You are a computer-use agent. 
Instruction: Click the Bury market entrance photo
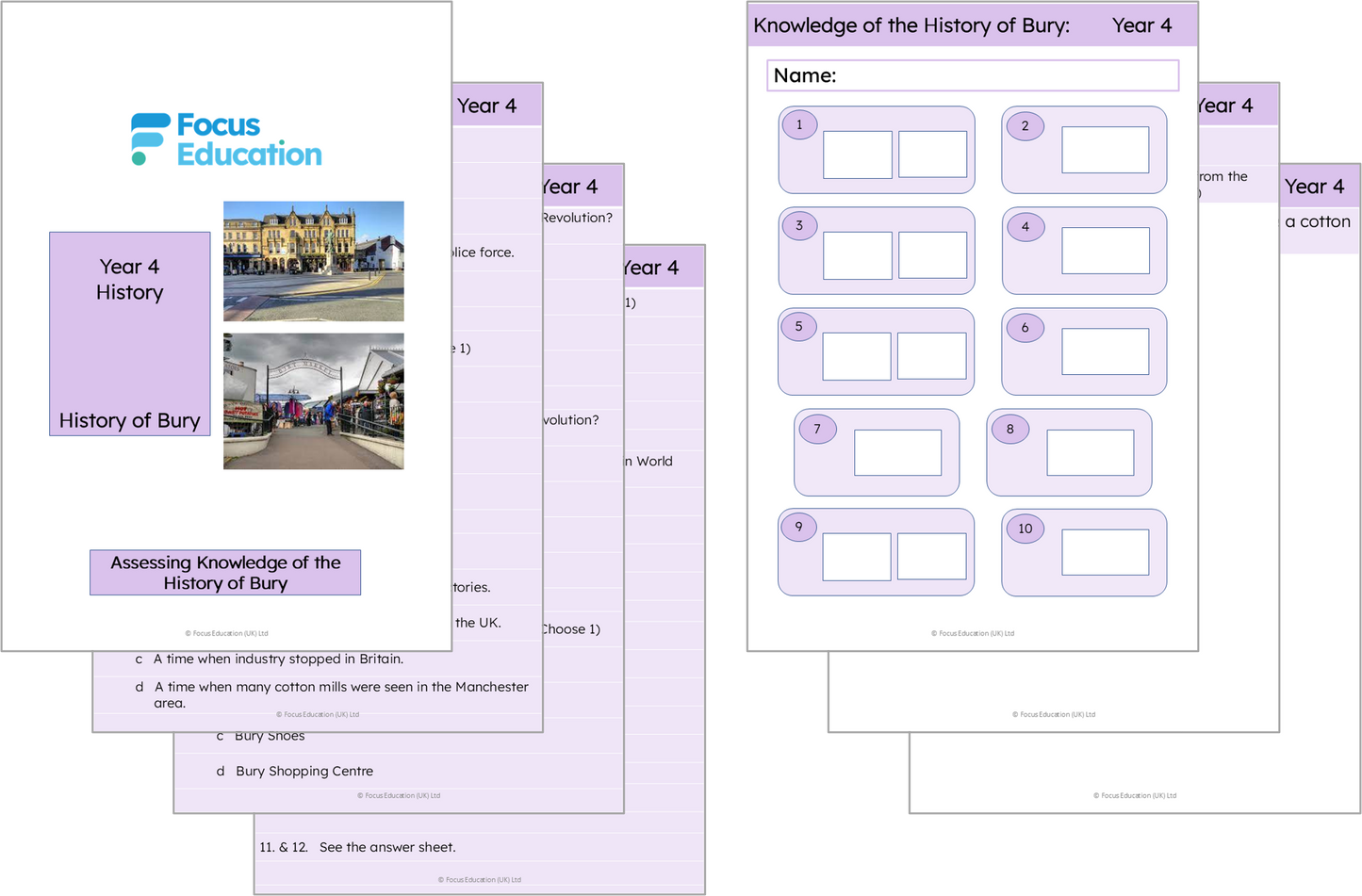[x=313, y=401]
